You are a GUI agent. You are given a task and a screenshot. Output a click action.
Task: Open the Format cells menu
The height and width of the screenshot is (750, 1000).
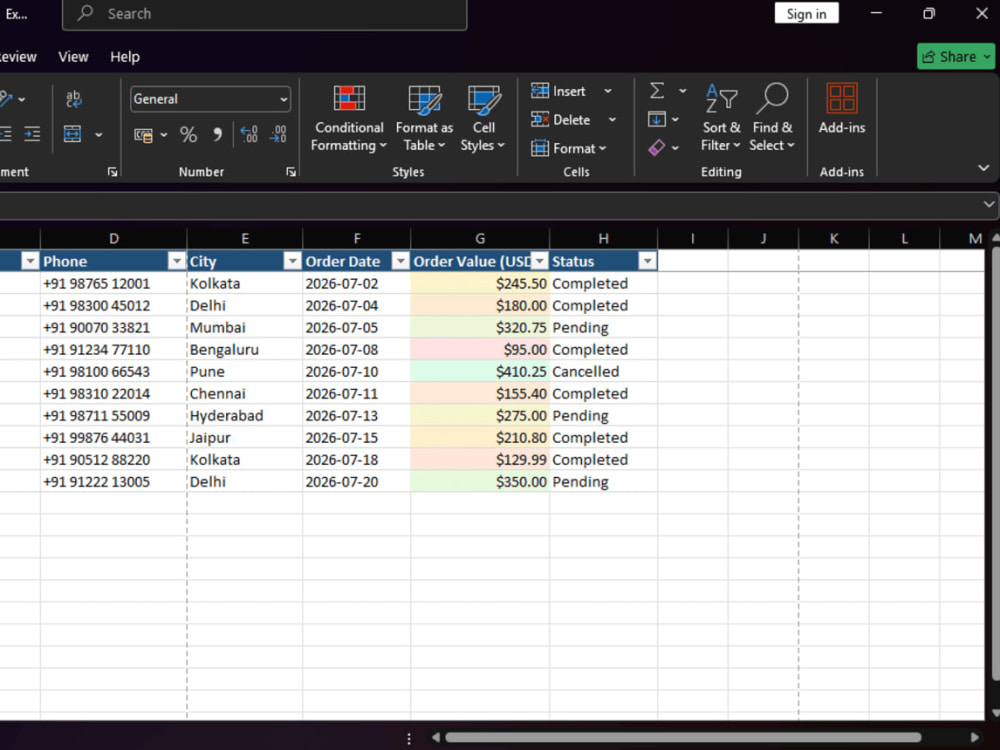click(x=568, y=148)
